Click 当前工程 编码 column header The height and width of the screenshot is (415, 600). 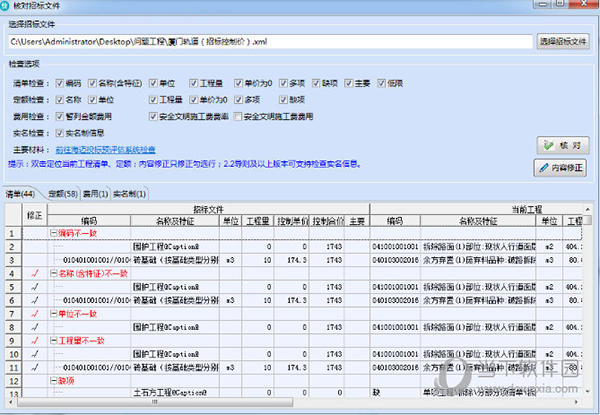395,221
